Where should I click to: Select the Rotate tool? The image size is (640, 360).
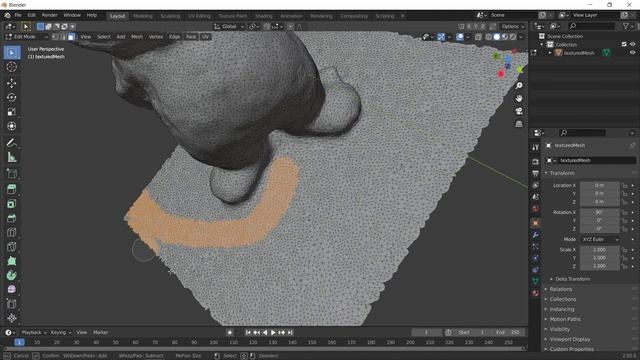pos(11,98)
